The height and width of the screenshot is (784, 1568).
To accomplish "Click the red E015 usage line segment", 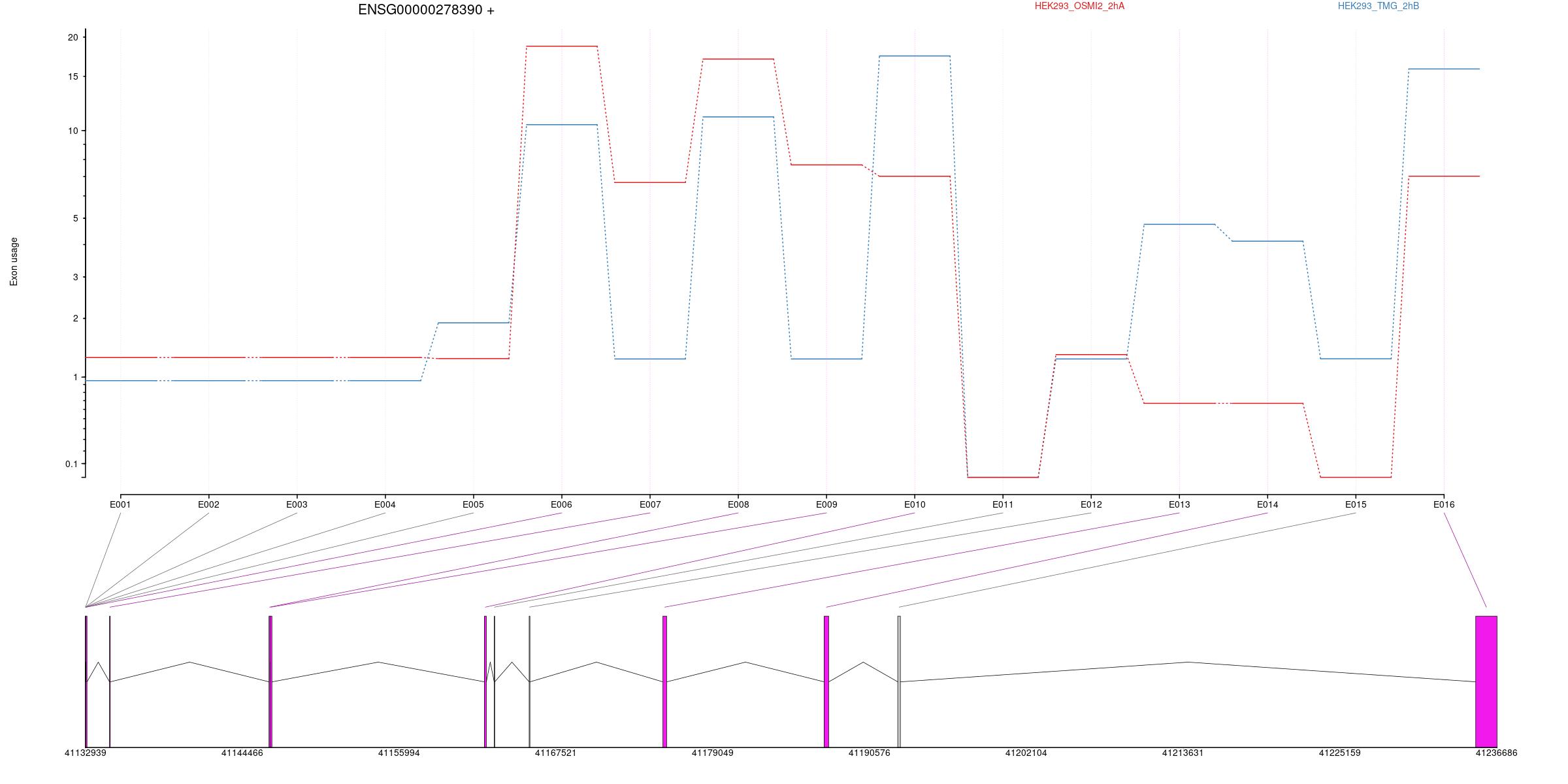I will 1356,477.
